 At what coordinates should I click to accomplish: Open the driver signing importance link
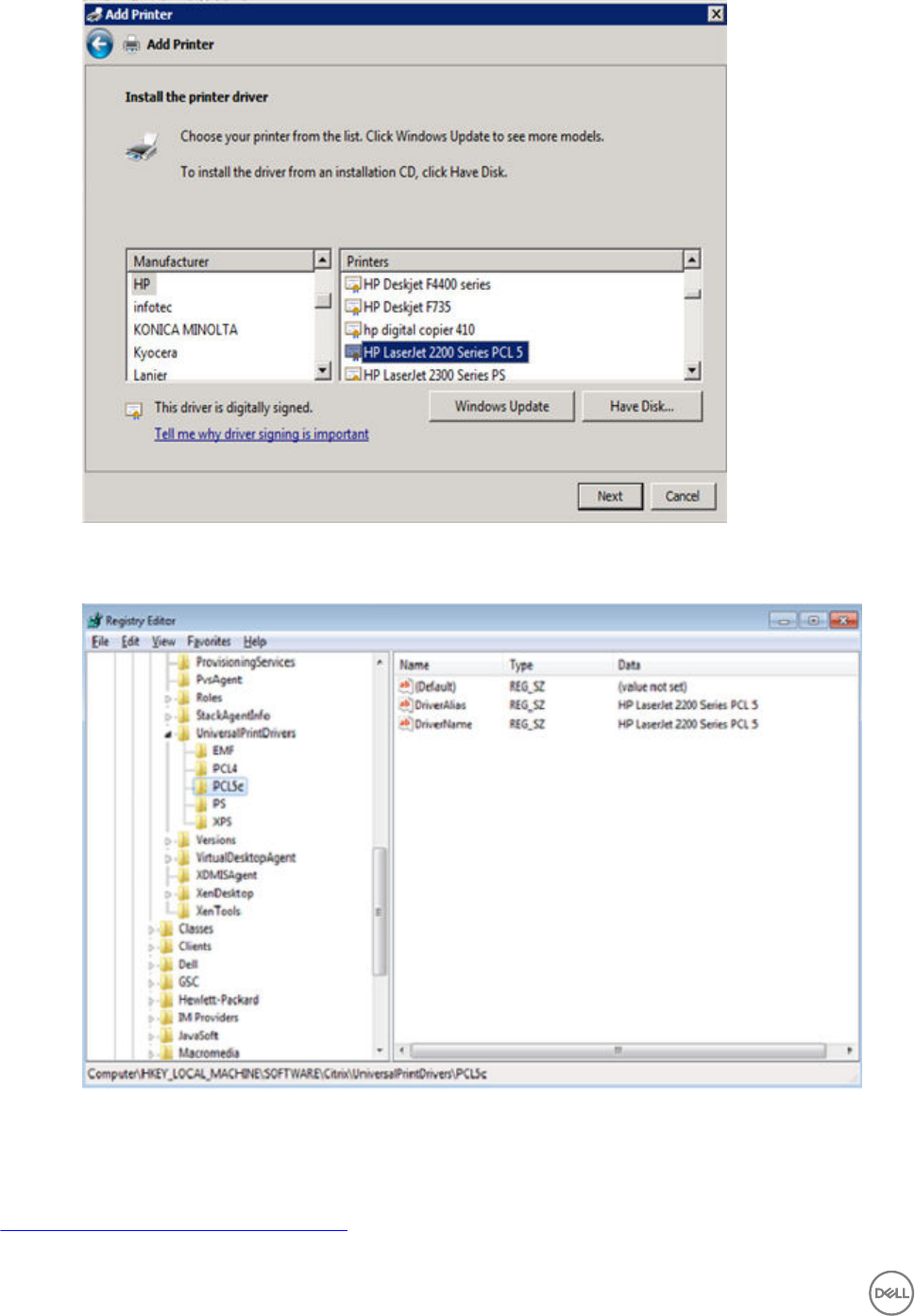coord(262,434)
